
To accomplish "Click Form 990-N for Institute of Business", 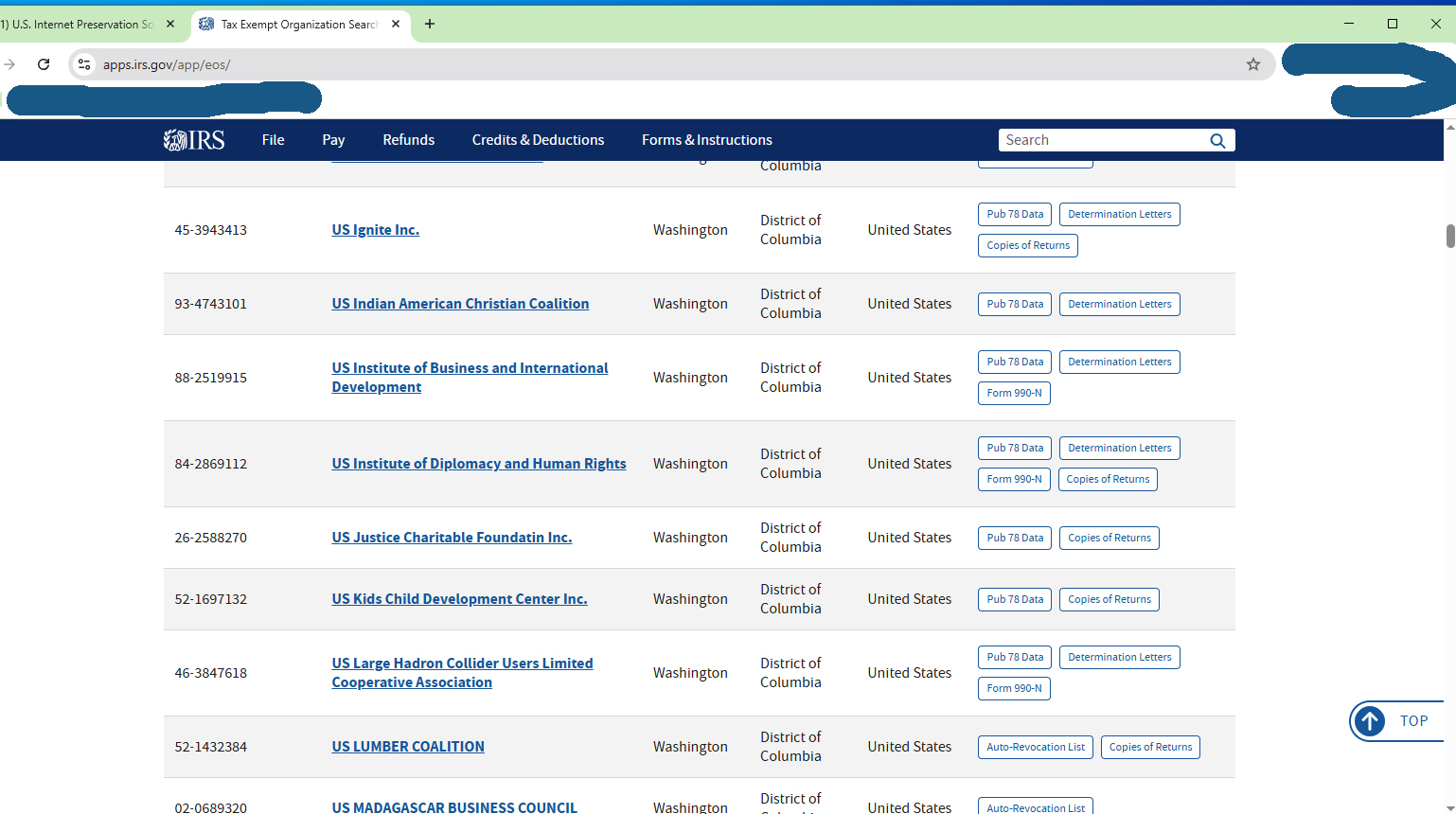I will coord(1014,394).
